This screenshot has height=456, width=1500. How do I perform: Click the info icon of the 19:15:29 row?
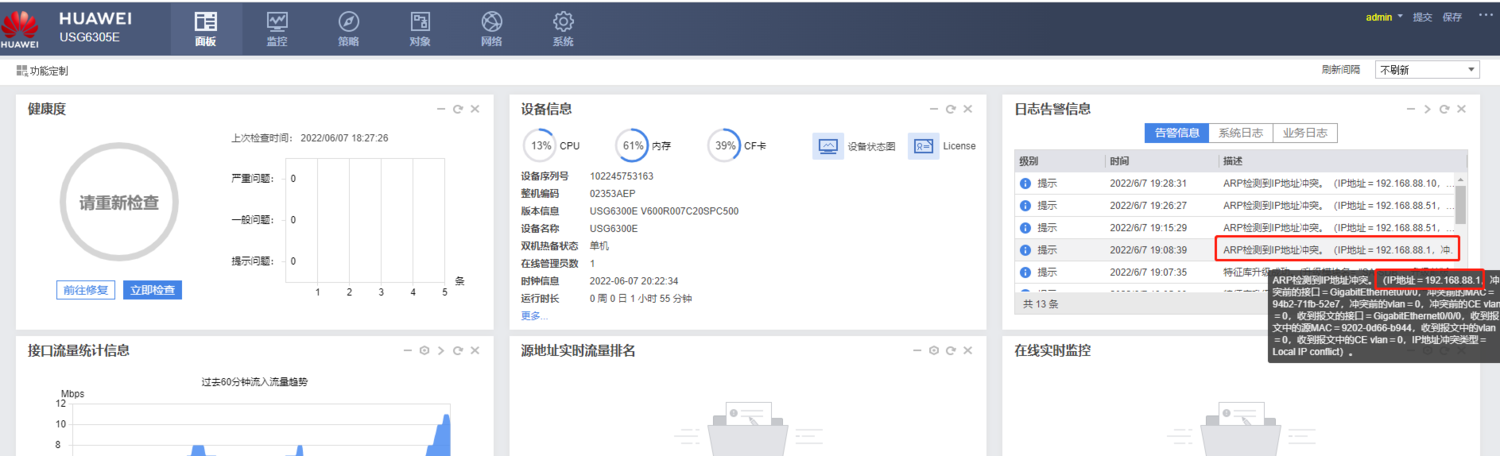click(x=1025, y=228)
